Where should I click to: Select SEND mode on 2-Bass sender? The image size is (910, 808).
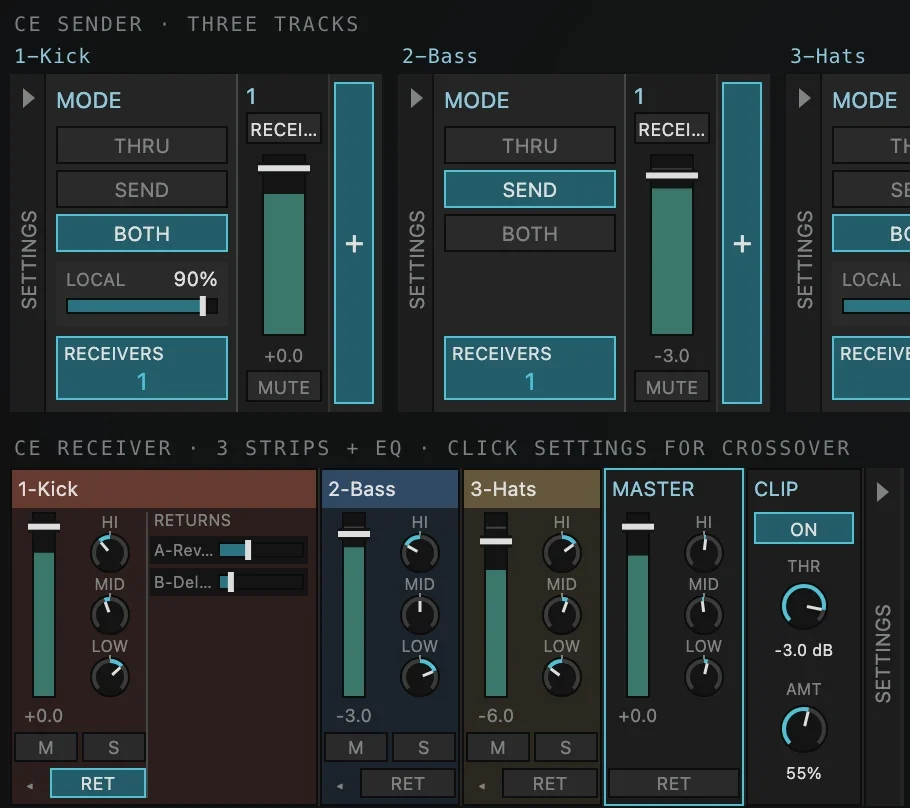pyautogui.click(x=530, y=189)
